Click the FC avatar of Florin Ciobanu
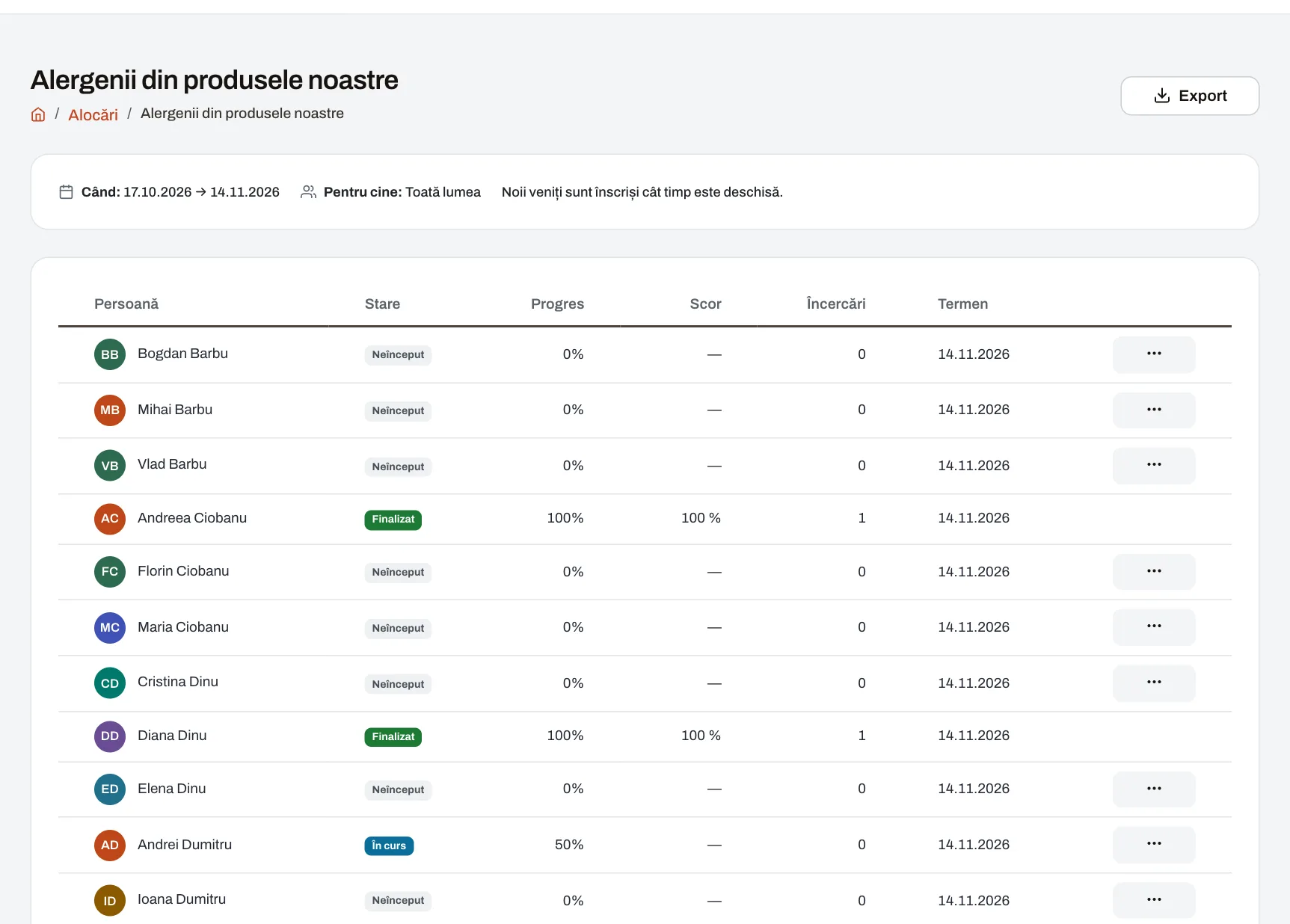This screenshot has width=1290, height=924. point(110,572)
